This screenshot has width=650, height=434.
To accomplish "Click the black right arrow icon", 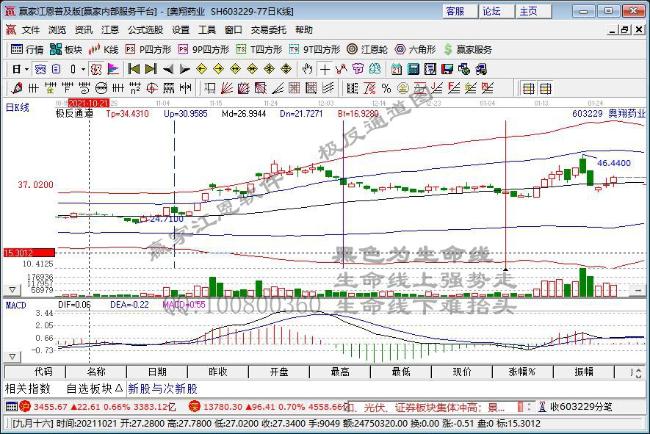I will (x=184, y=69).
